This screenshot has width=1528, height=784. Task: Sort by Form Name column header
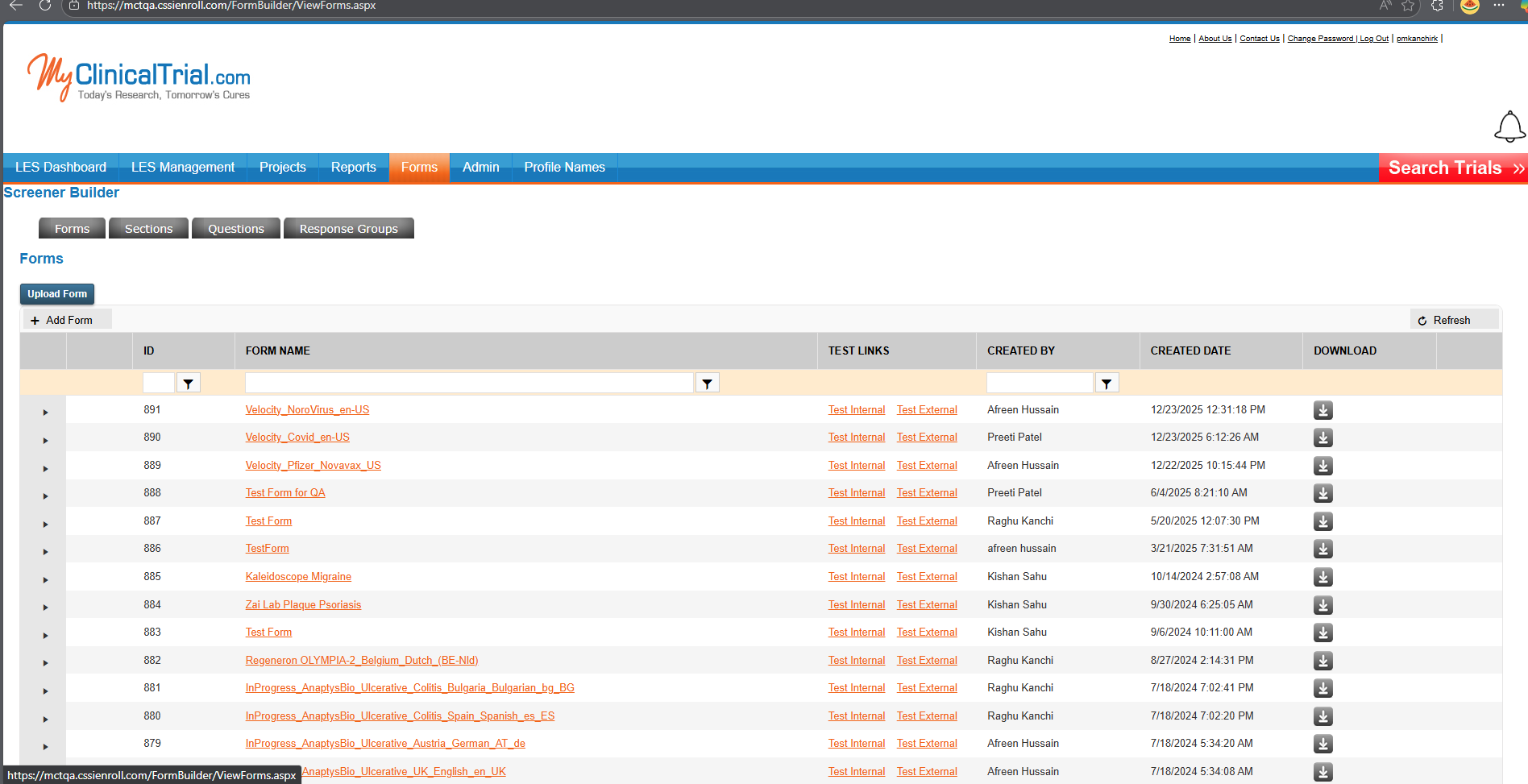(278, 351)
